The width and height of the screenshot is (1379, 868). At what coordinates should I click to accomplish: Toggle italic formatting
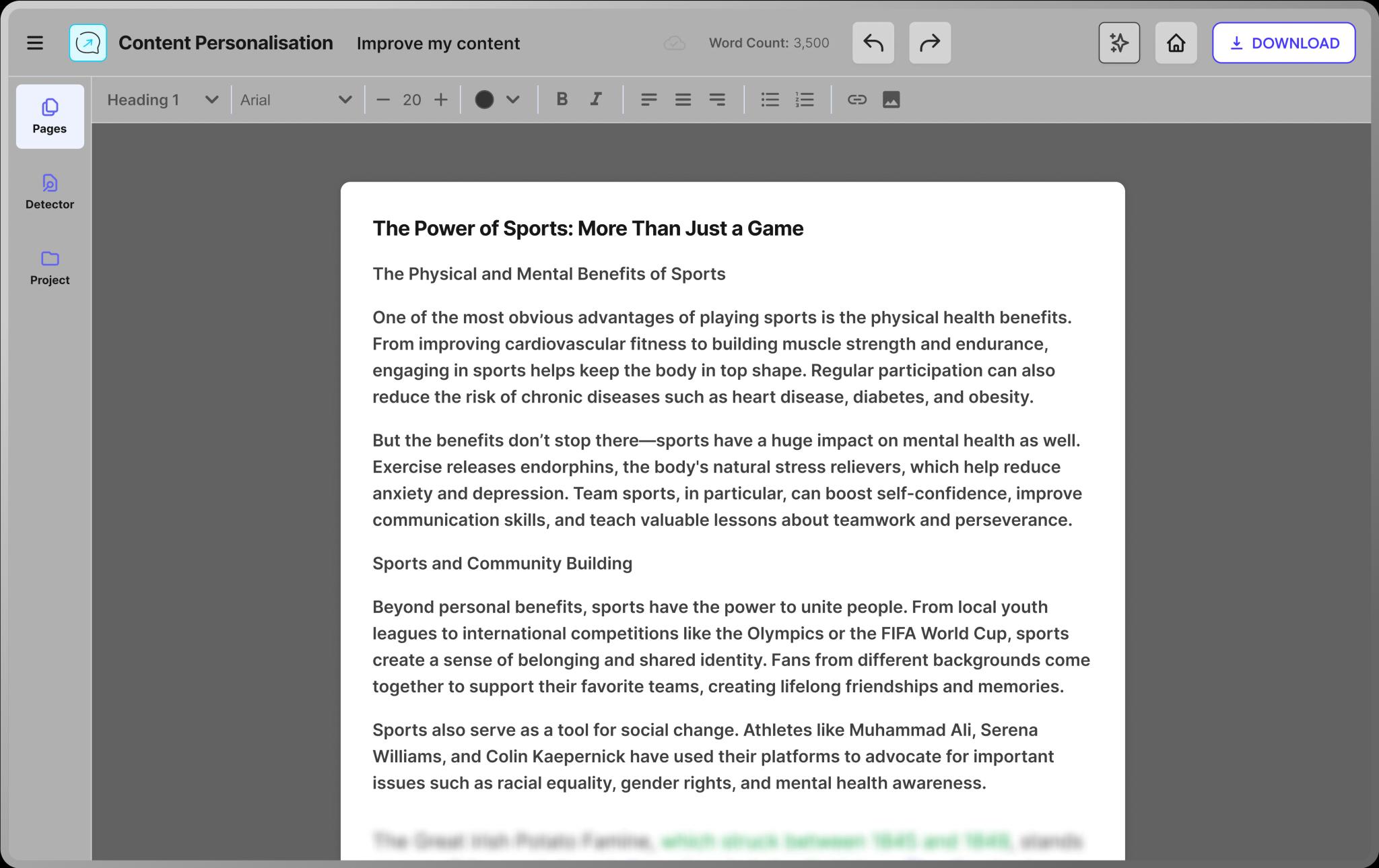click(596, 100)
